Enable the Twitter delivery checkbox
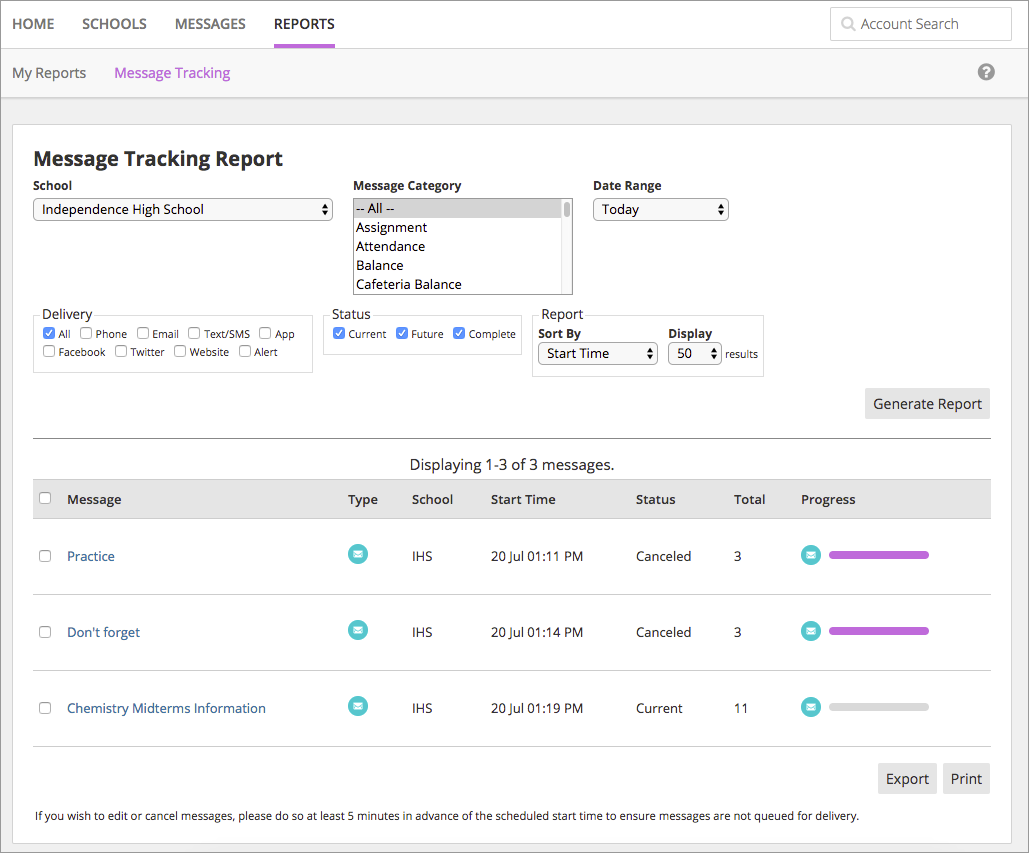Viewport: 1029px width, 853px height. pyautogui.click(x=121, y=351)
